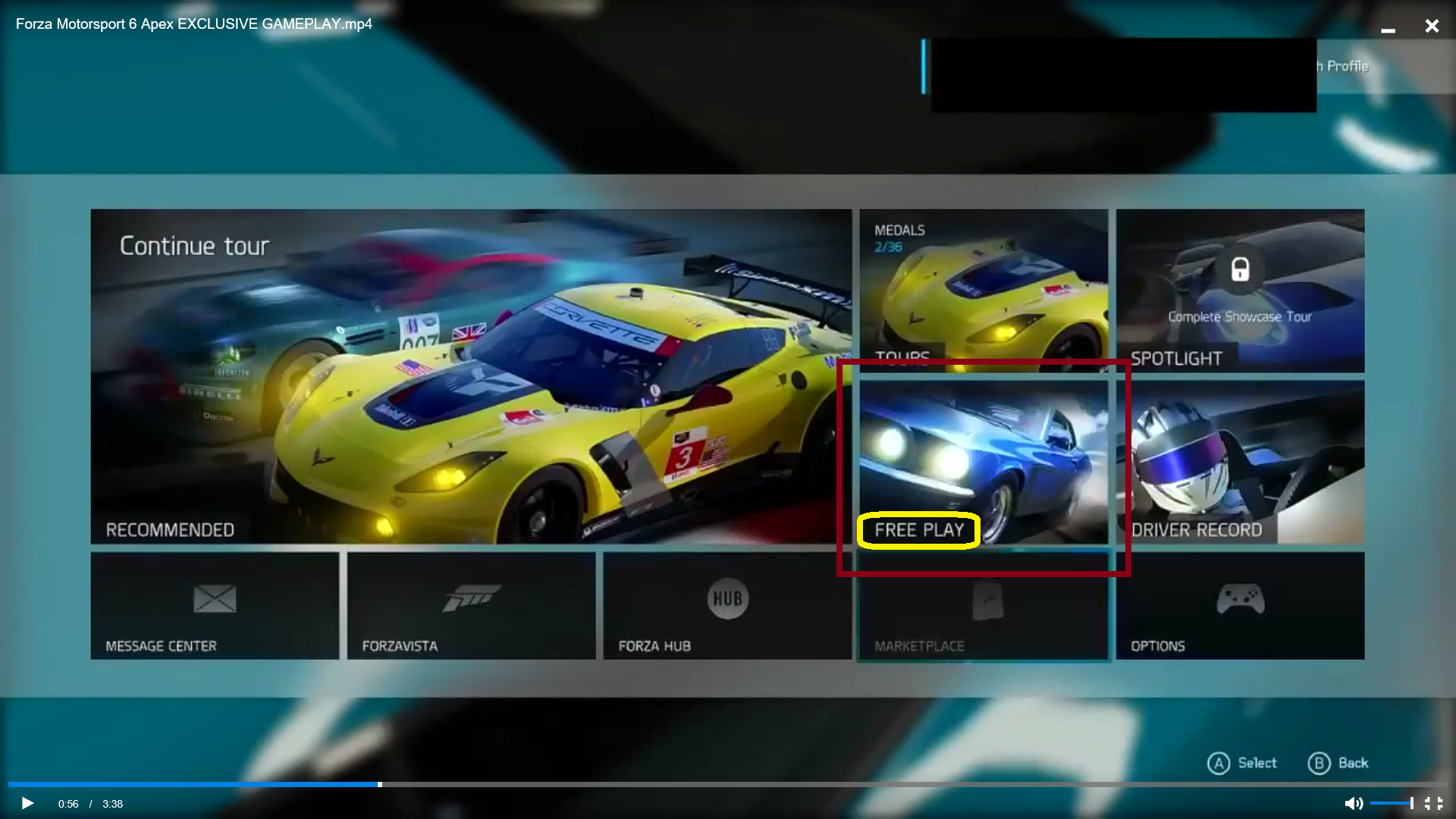Click the total duration 3:38 readout
The height and width of the screenshot is (819, 1456).
click(112, 804)
